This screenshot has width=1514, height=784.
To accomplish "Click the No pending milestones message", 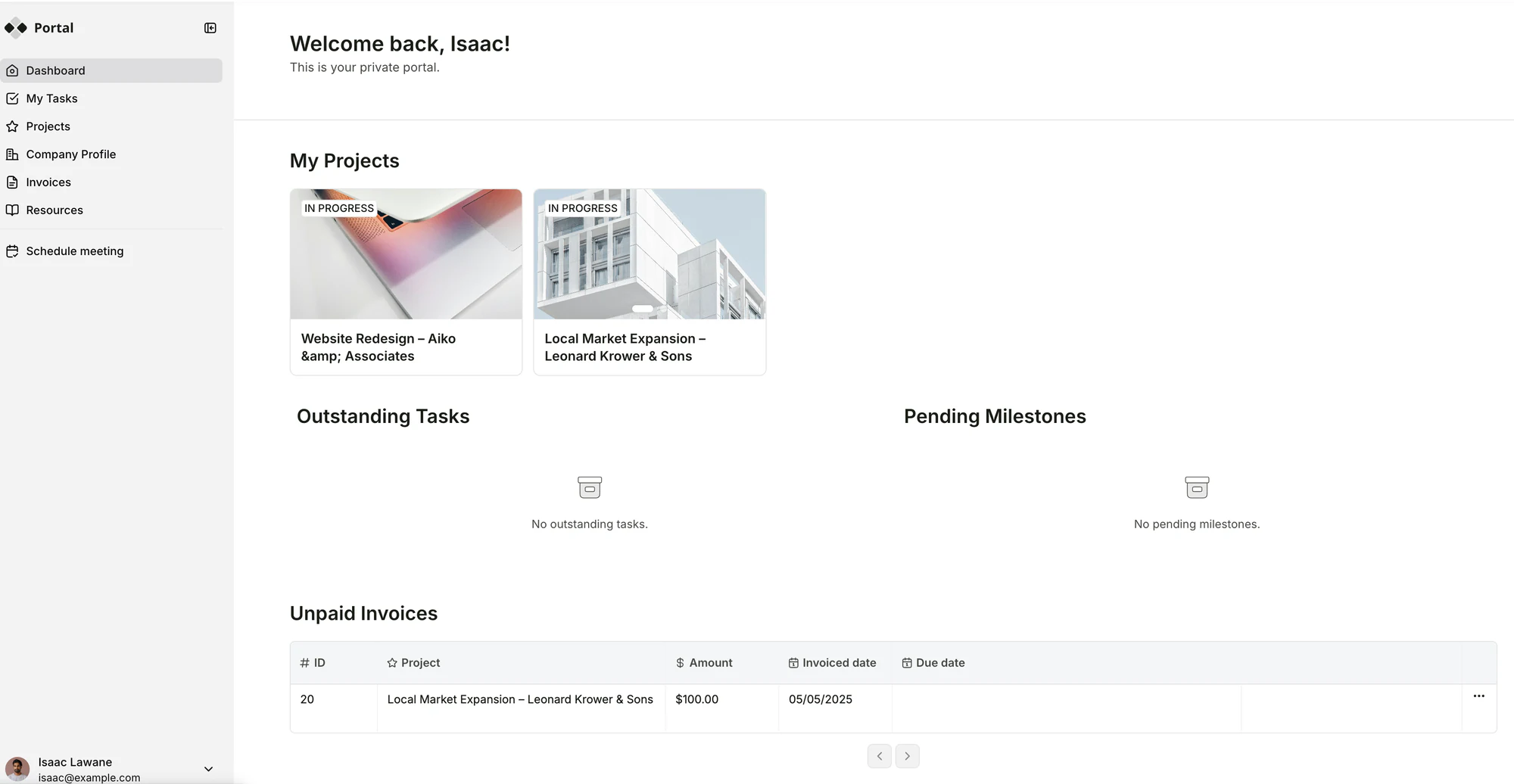I will [x=1197, y=524].
